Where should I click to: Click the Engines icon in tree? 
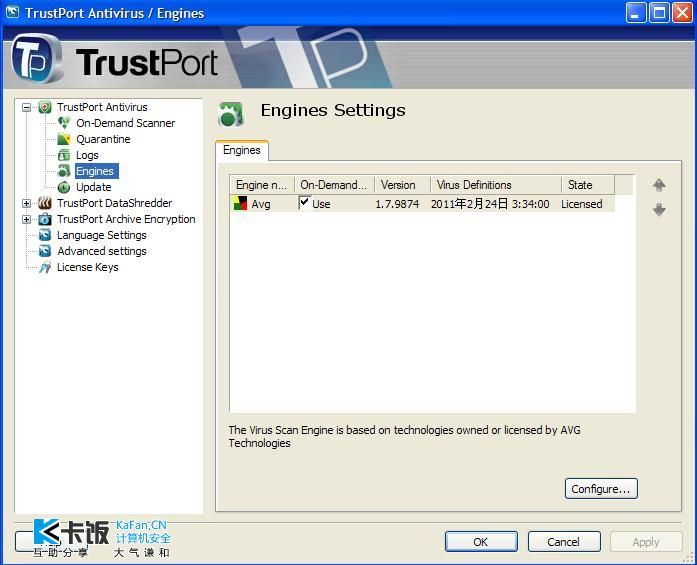click(x=64, y=171)
